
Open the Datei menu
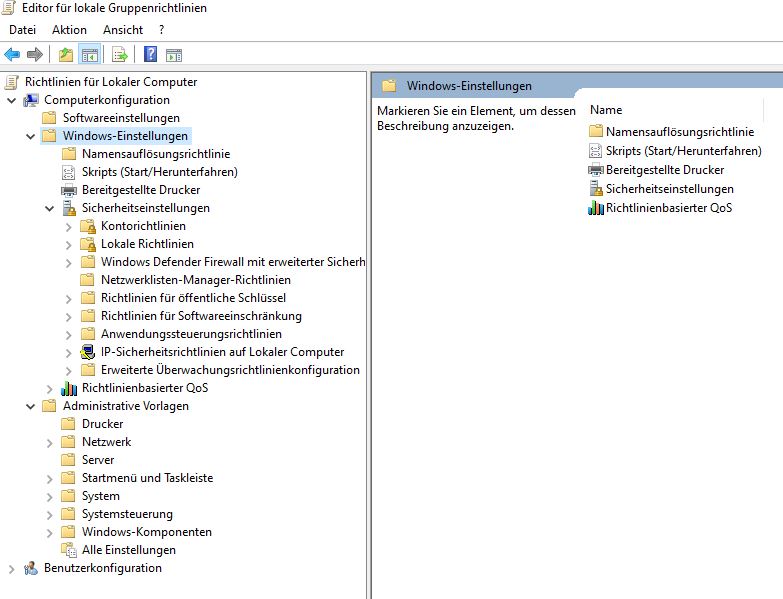tap(22, 30)
